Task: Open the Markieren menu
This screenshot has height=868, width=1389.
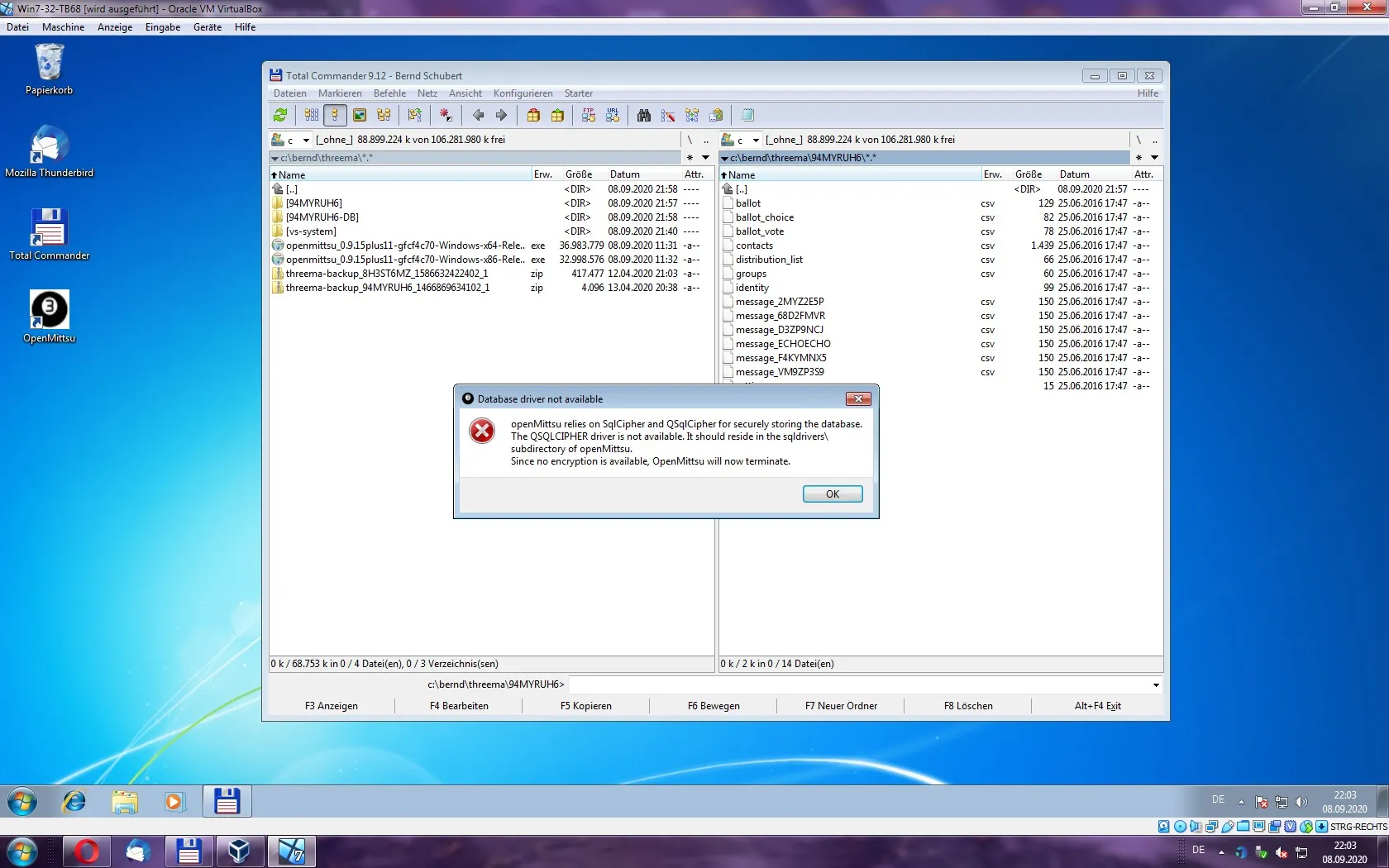Action: click(340, 93)
